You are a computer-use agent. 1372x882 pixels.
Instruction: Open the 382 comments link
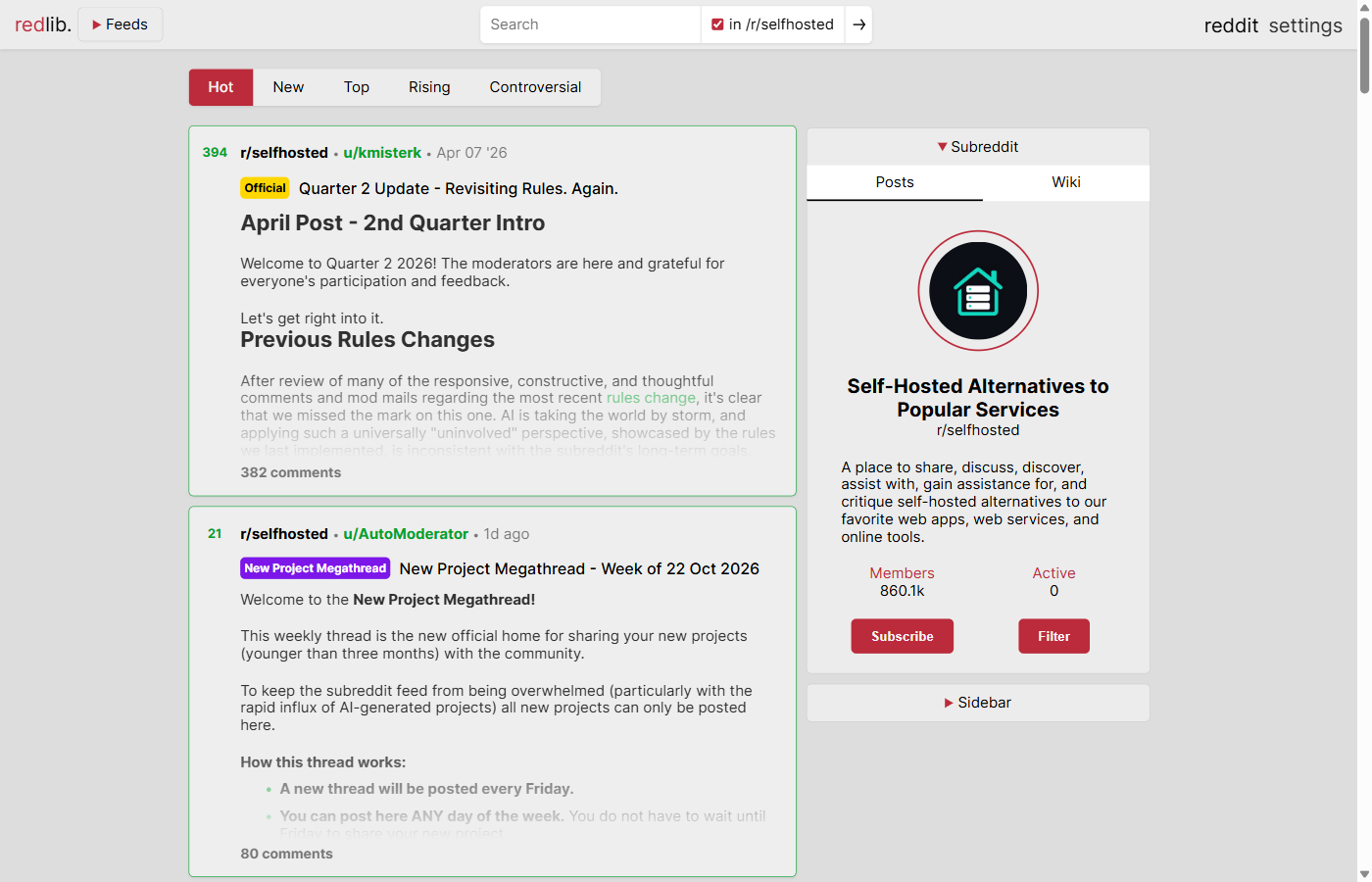[x=291, y=472]
